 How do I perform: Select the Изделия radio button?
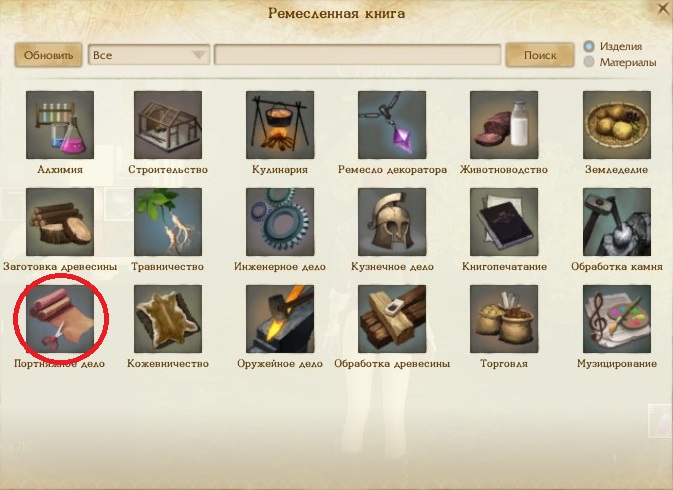pos(589,46)
